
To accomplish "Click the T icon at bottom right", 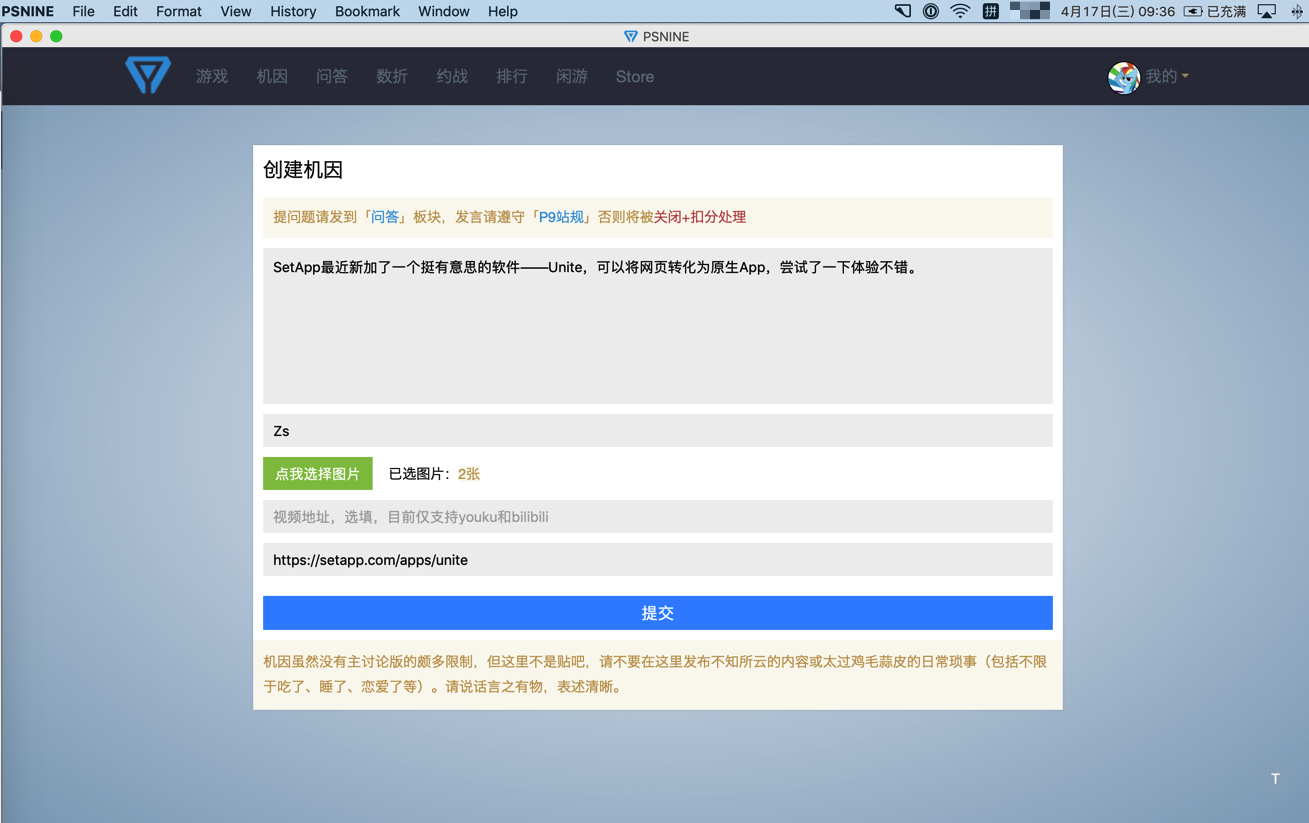I will (1275, 779).
